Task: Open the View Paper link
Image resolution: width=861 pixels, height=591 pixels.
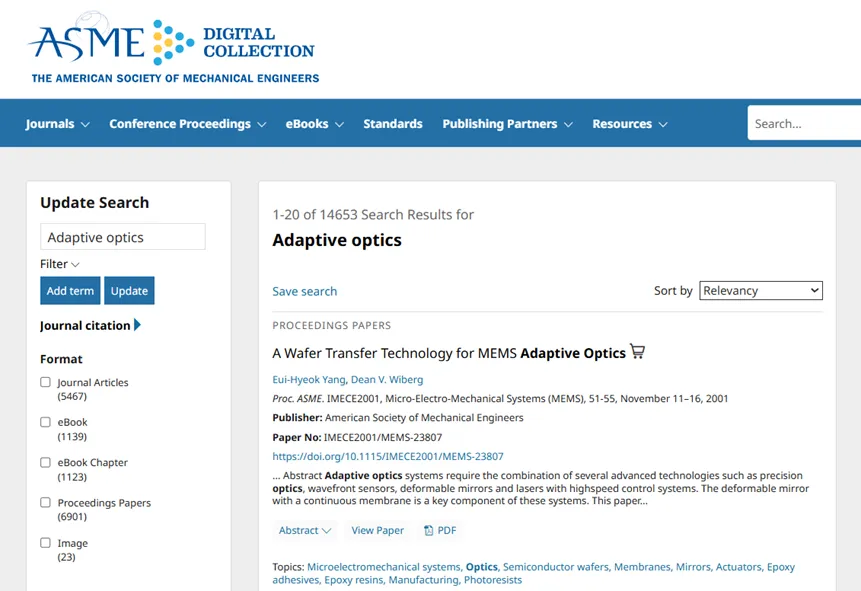Action: pyautogui.click(x=377, y=530)
